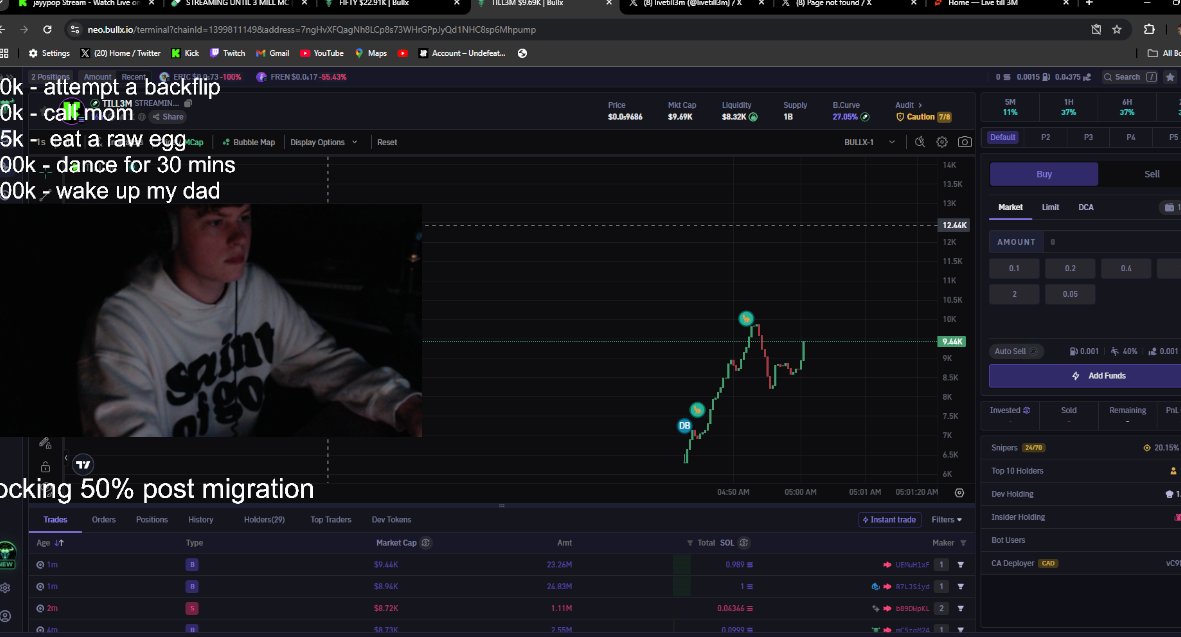This screenshot has height=637, width=1181.
Task: Take chart snapshot with camera icon
Action: pos(964,142)
